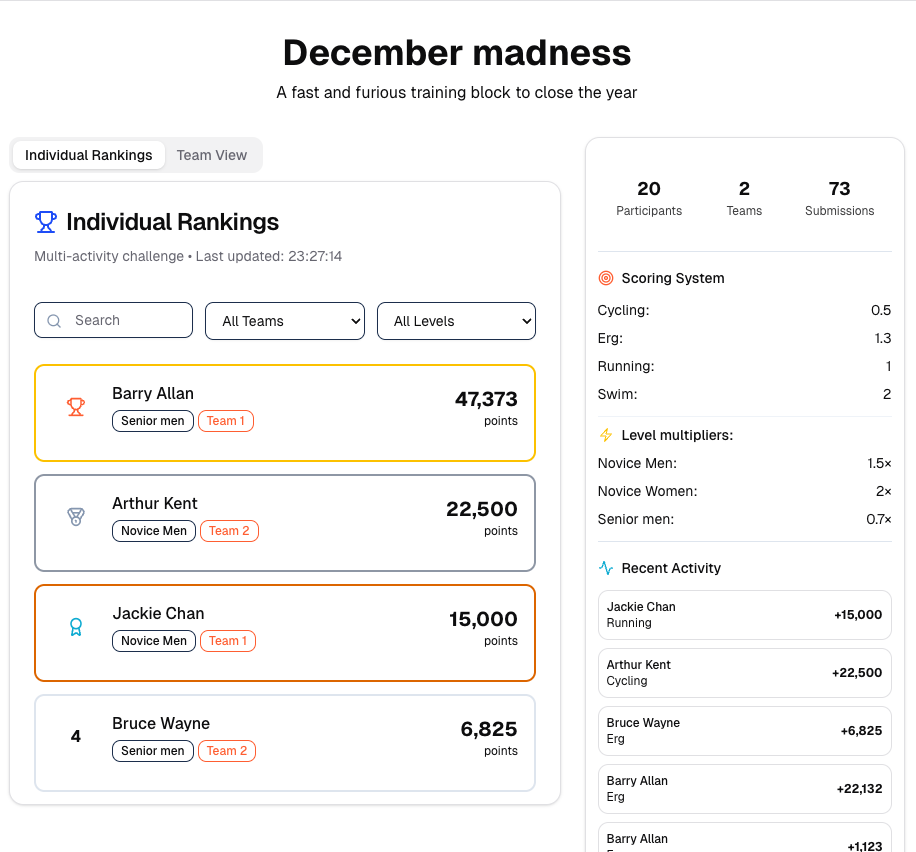Switch to the Team View tab
The height and width of the screenshot is (852, 916).
pyautogui.click(x=211, y=155)
